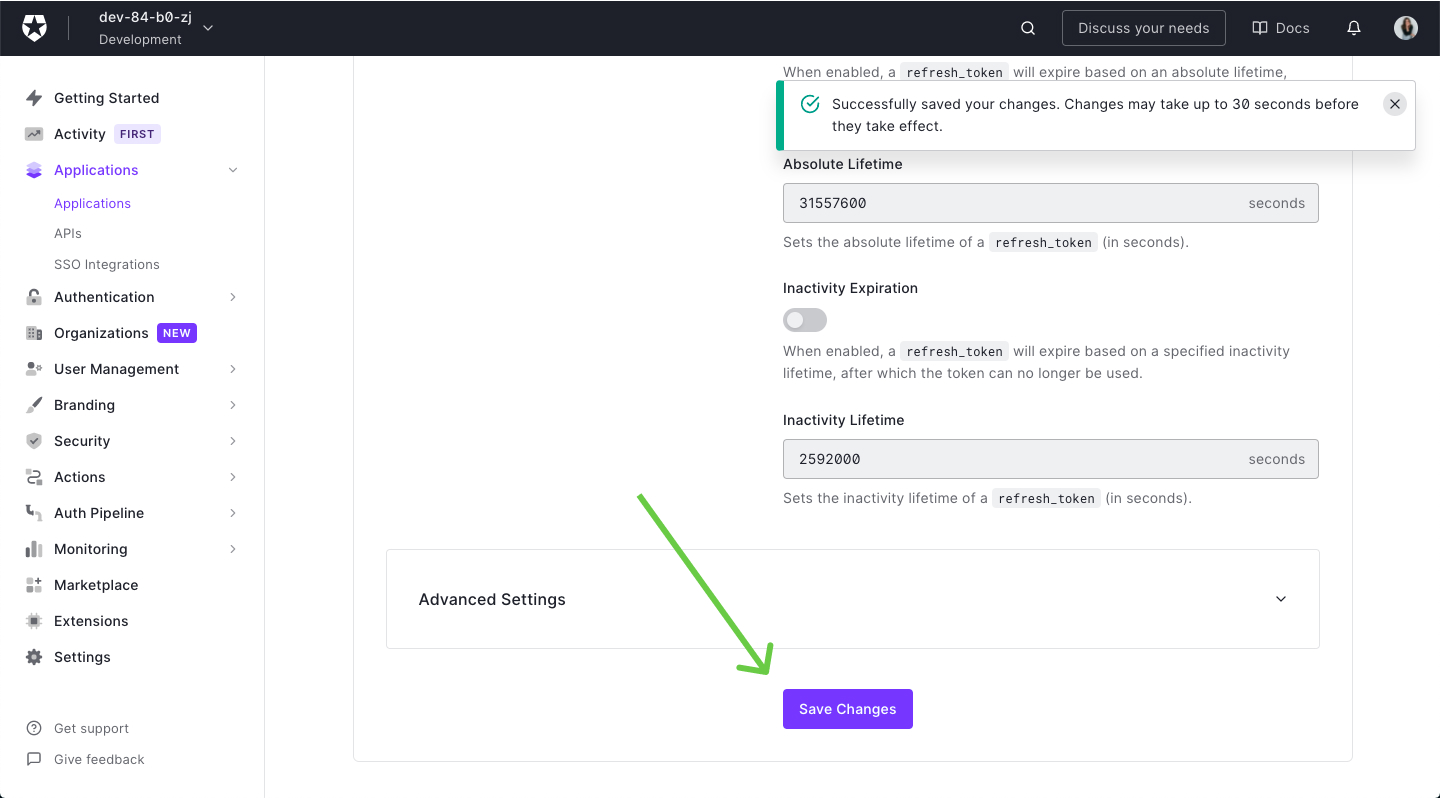Open the Marketplace section
Image resolution: width=1440 pixels, height=798 pixels.
pyautogui.click(x=95, y=584)
